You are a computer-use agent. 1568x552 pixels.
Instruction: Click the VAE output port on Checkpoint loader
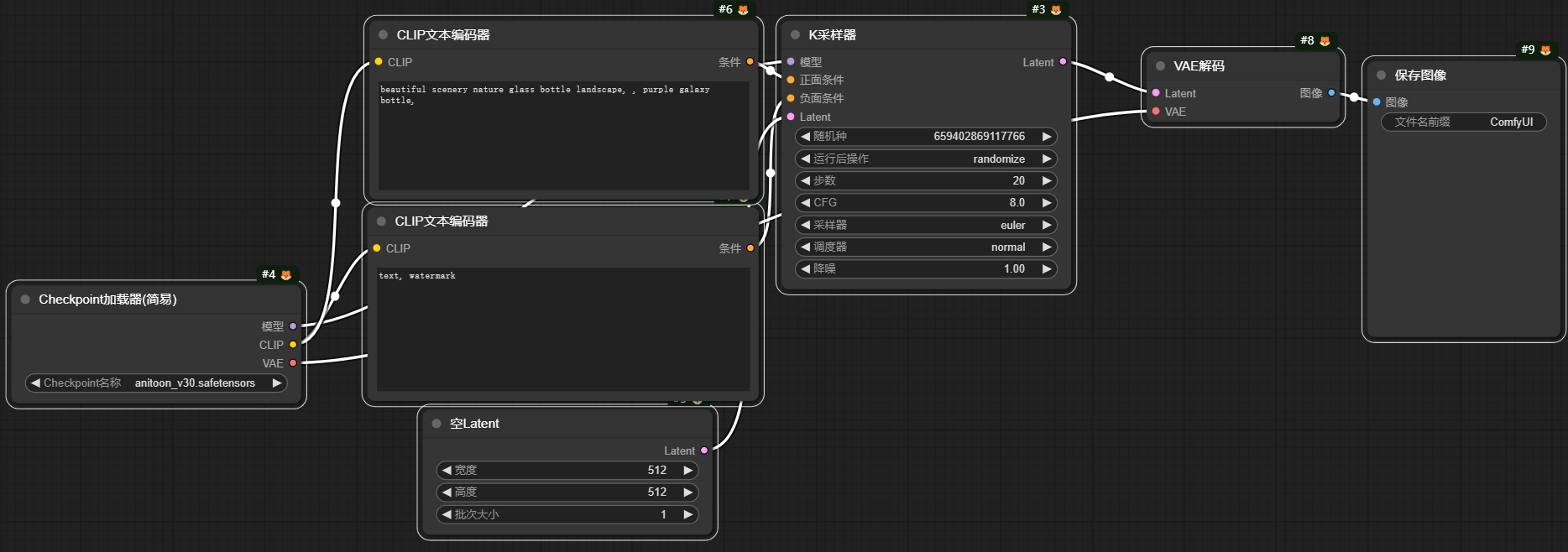click(293, 363)
